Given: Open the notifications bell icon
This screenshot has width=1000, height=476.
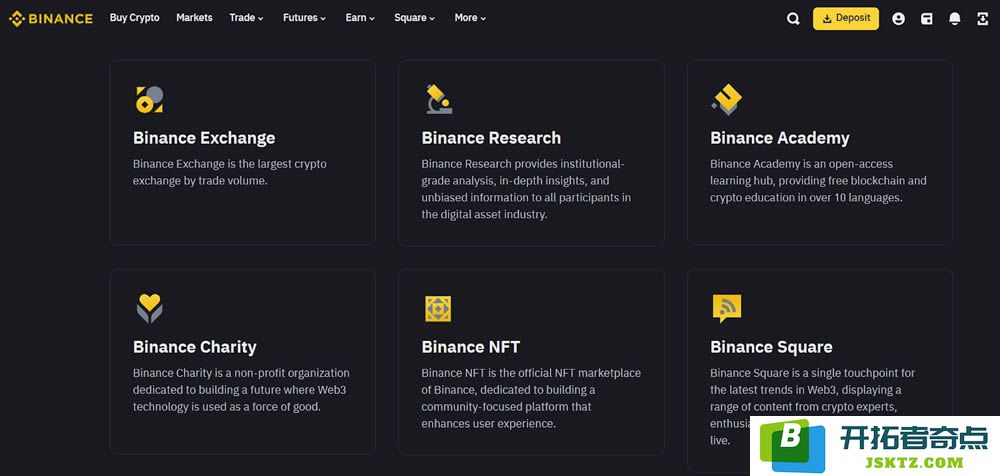Looking at the screenshot, I should click(x=955, y=19).
